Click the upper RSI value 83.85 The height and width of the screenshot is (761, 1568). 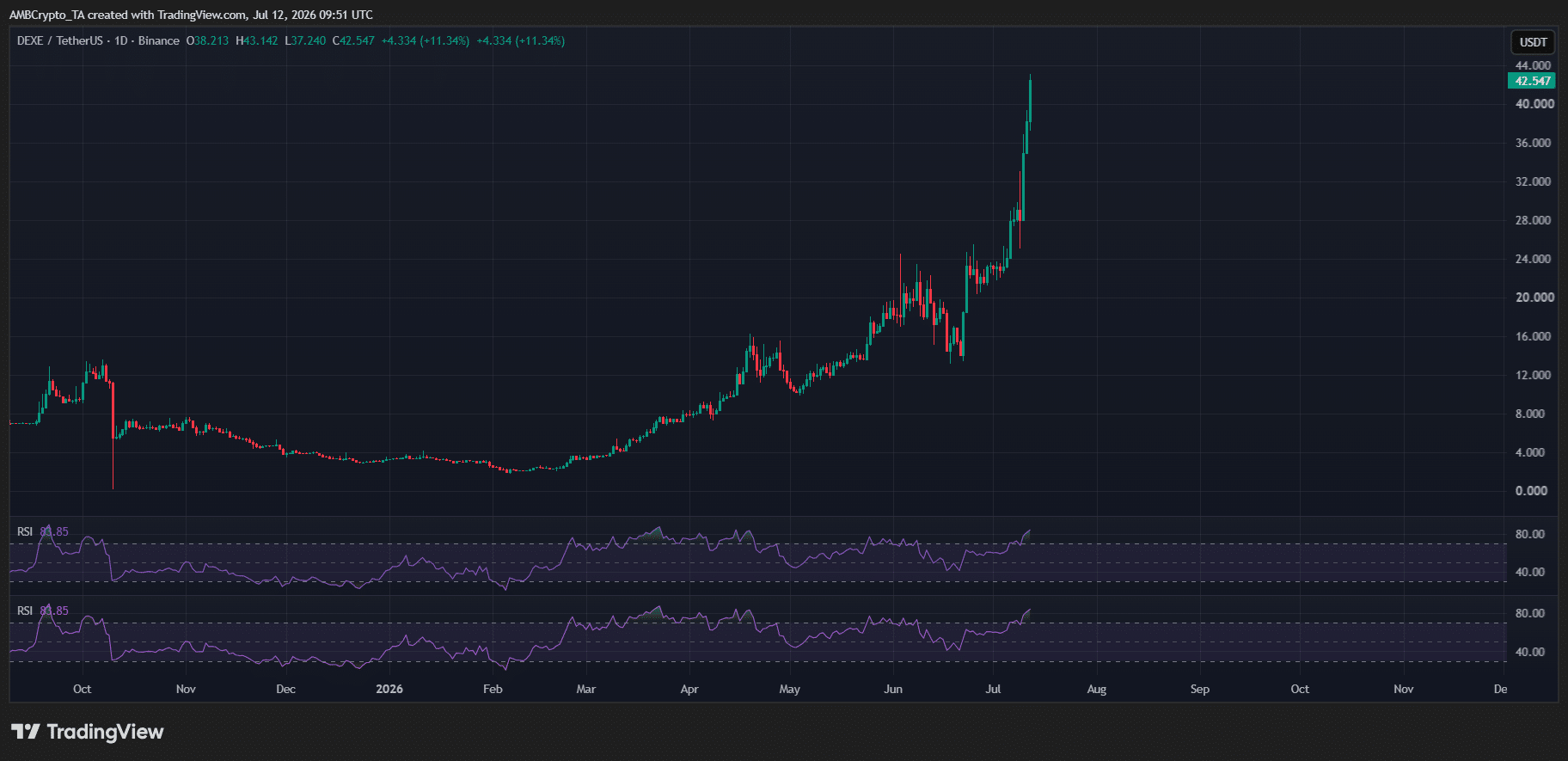(x=54, y=531)
